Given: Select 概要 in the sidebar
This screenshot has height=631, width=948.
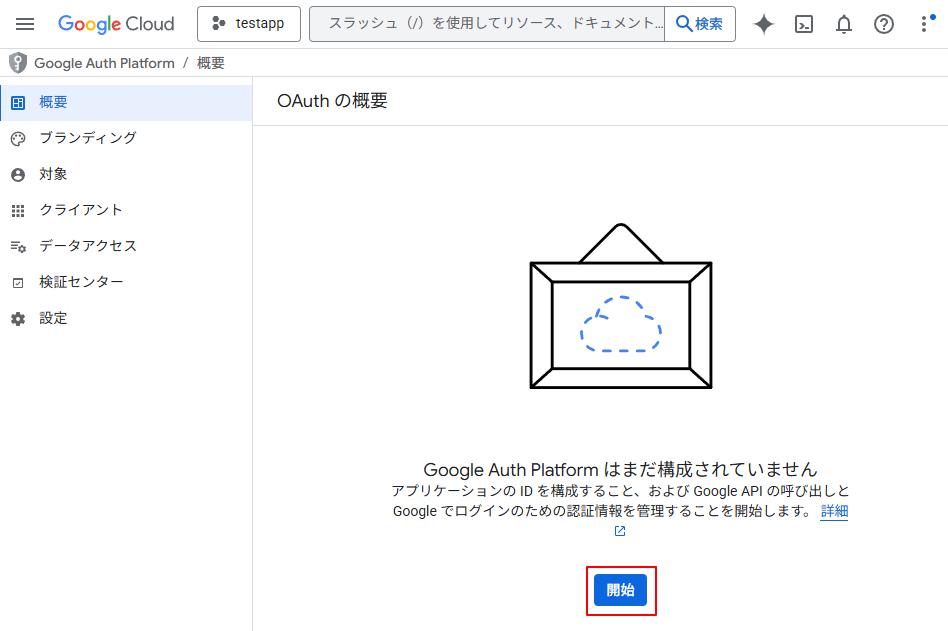Looking at the screenshot, I should [54, 102].
